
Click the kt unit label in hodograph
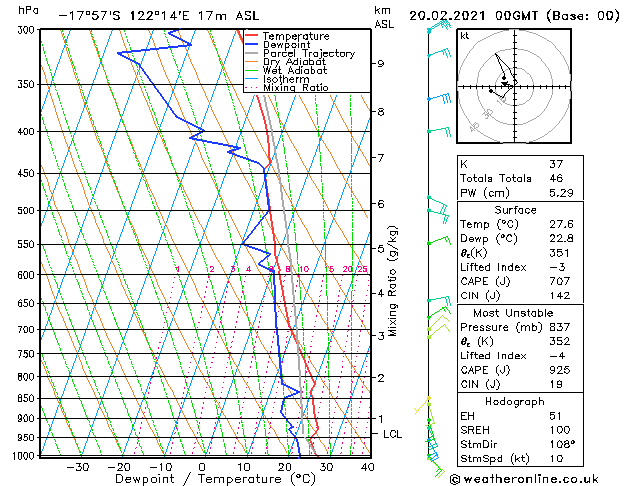[465, 36]
